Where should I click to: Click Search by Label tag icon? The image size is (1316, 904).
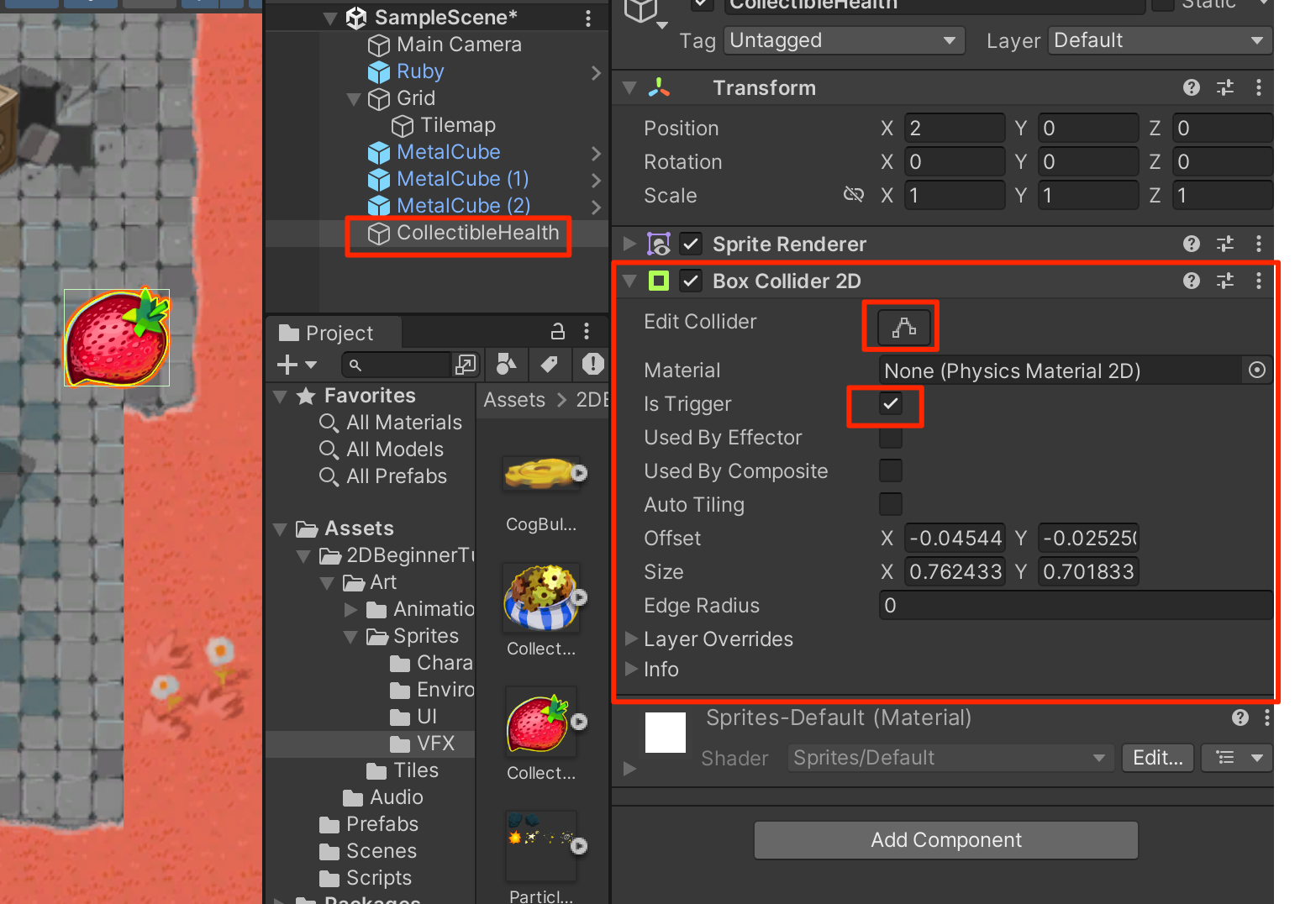click(x=549, y=364)
